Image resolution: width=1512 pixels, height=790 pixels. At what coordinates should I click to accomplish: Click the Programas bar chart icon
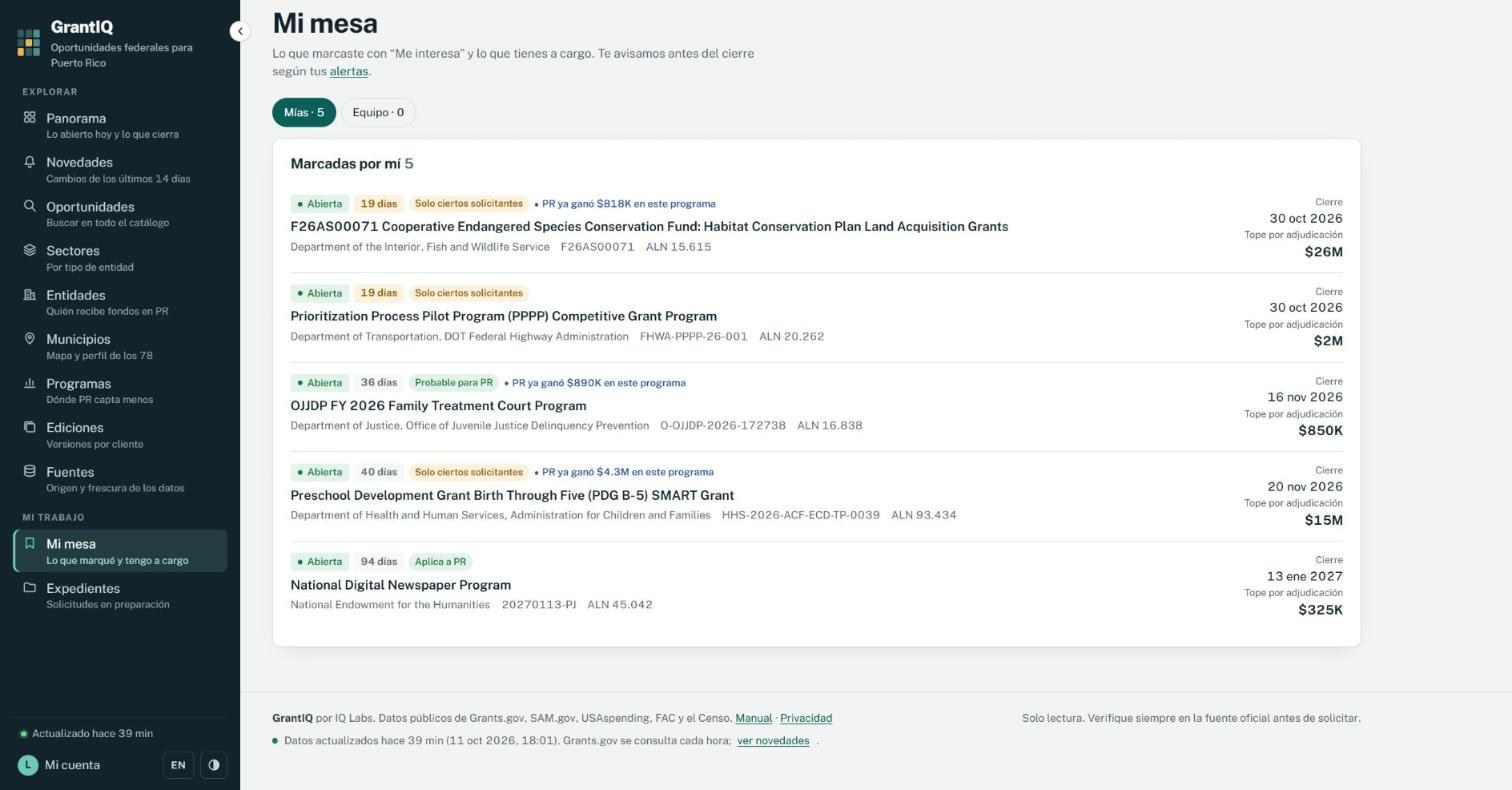coord(30,383)
